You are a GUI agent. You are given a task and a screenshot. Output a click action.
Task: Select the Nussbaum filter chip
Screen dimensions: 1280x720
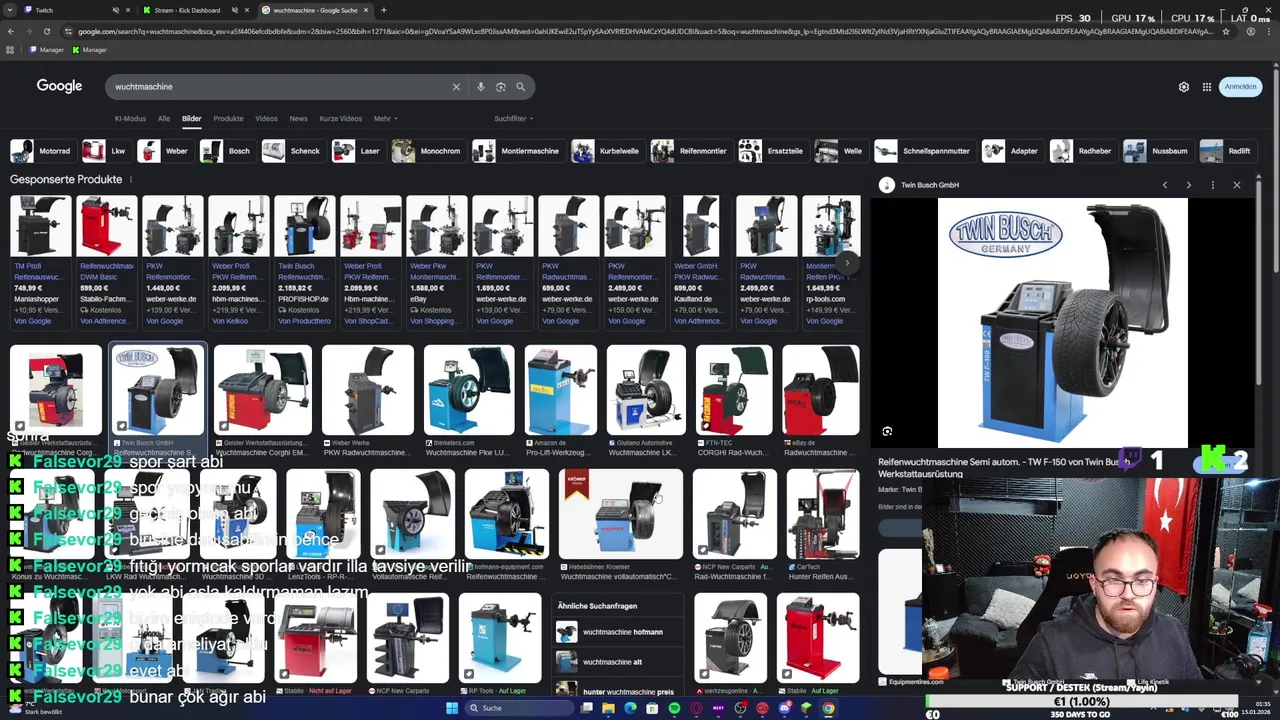coord(1157,151)
